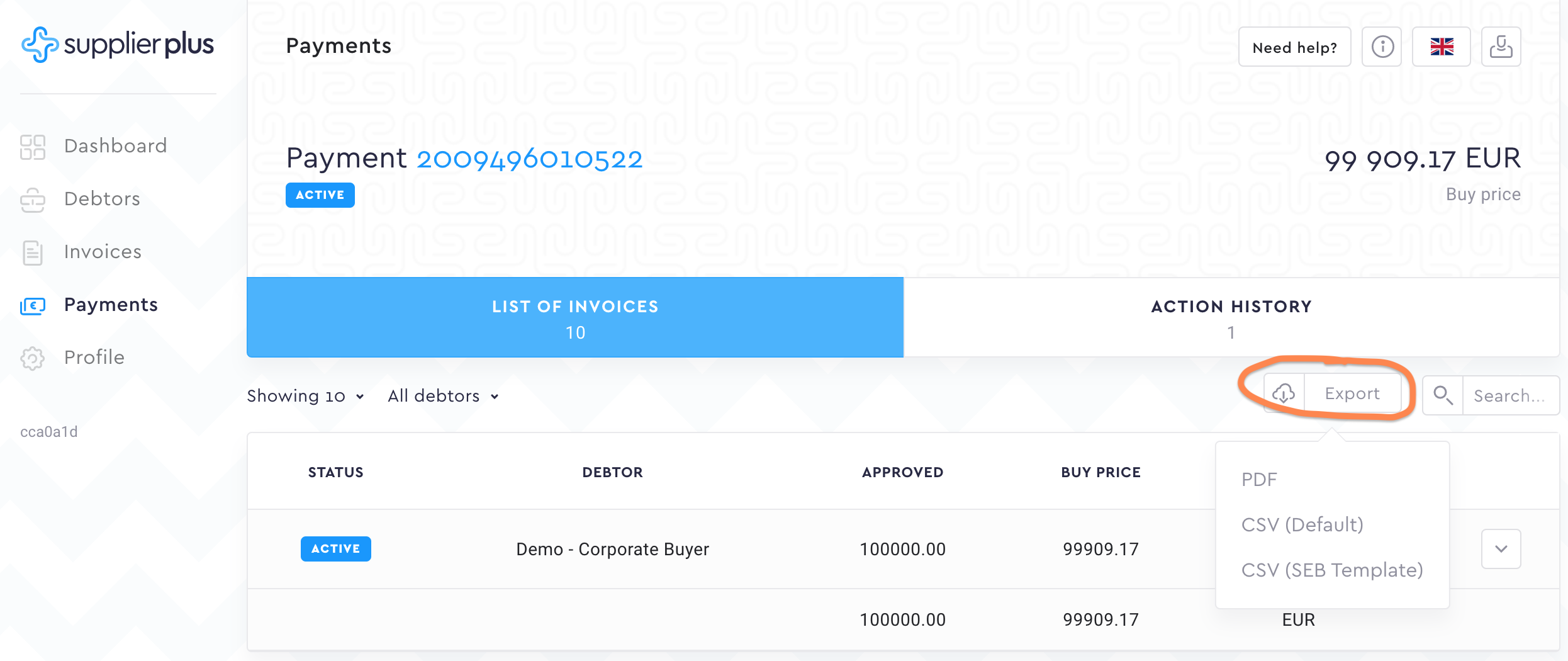The width and height of the screenshot is (1568, 661).
Task: Click the Debtors briefcase icon
Action: pos(33,200)
